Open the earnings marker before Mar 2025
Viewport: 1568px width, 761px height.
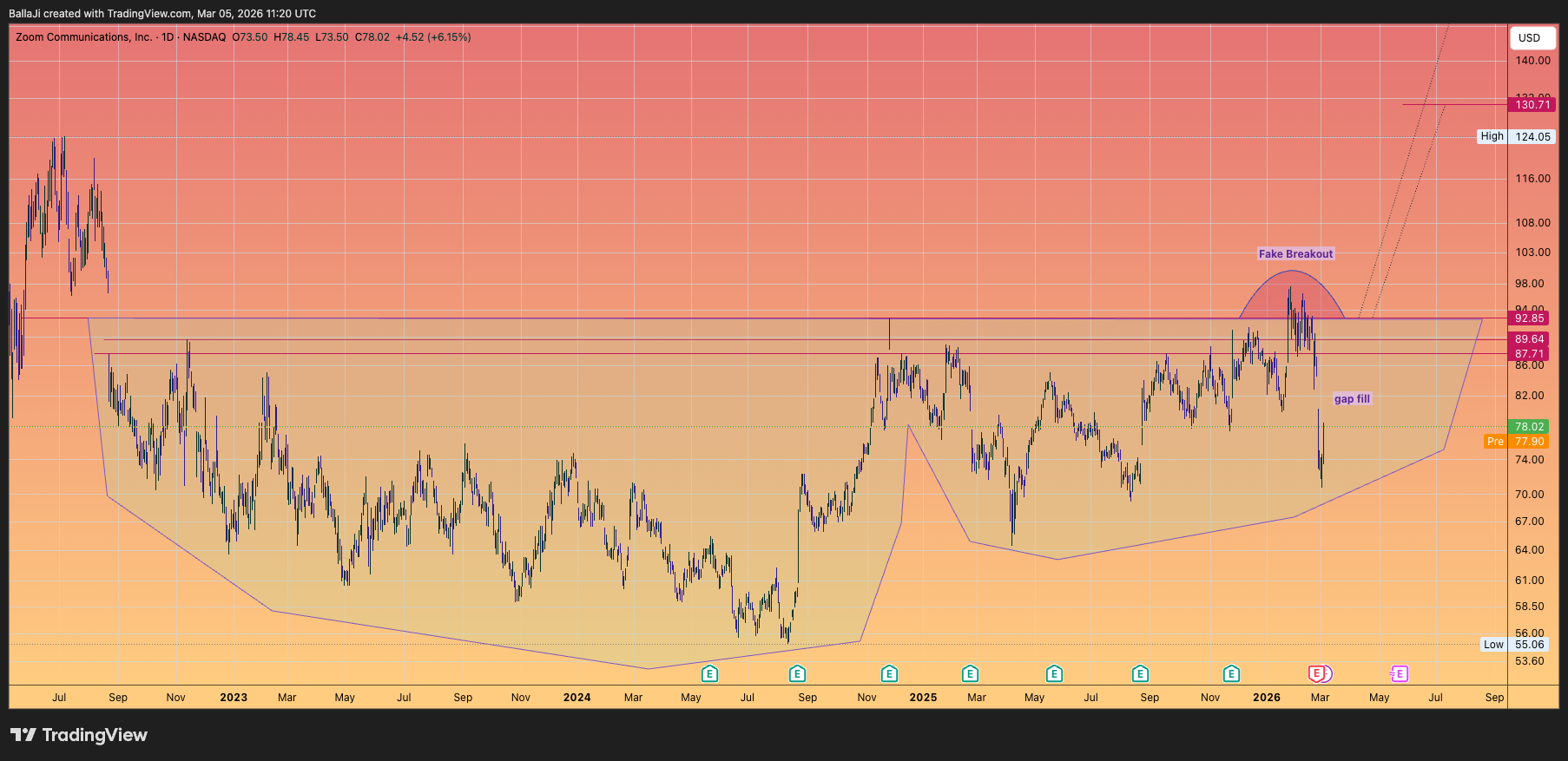970,674
